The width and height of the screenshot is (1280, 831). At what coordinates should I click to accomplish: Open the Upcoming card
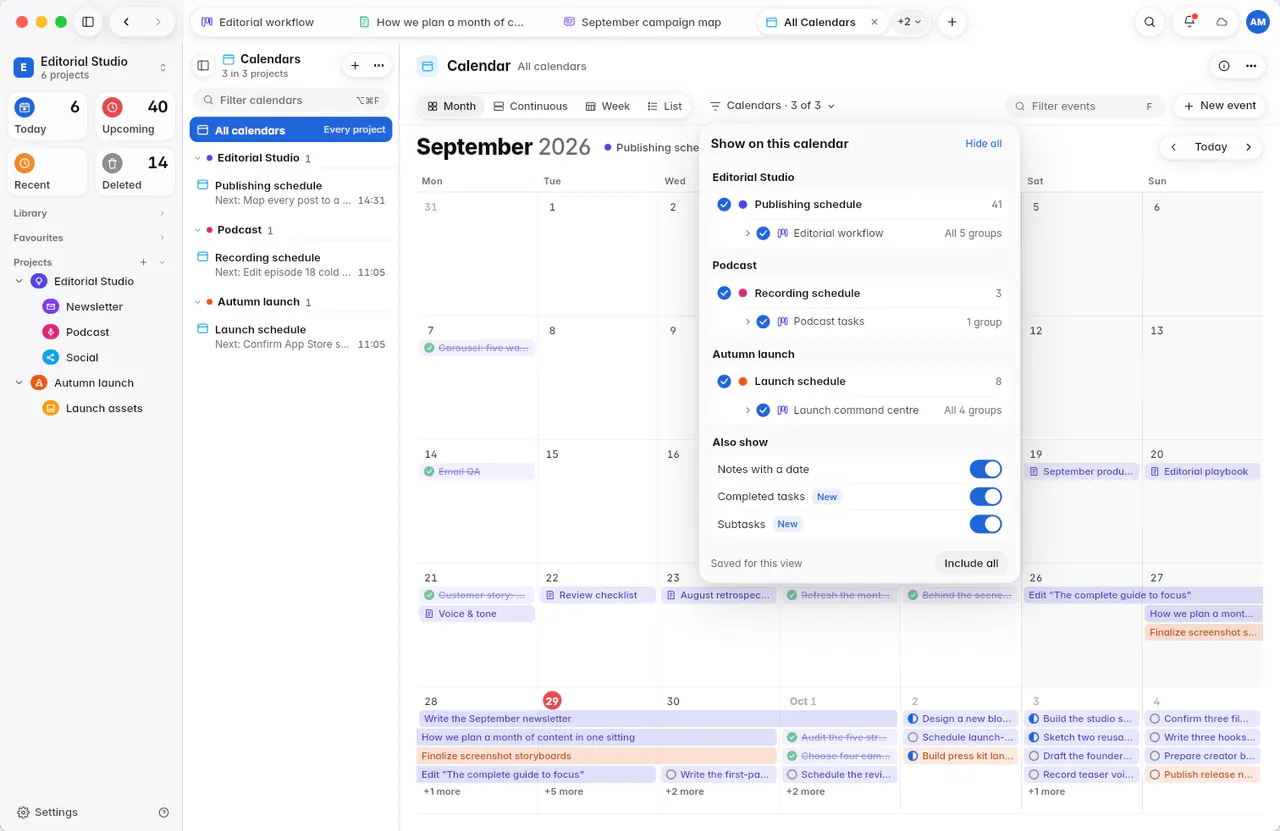click(x=135, y=115)
